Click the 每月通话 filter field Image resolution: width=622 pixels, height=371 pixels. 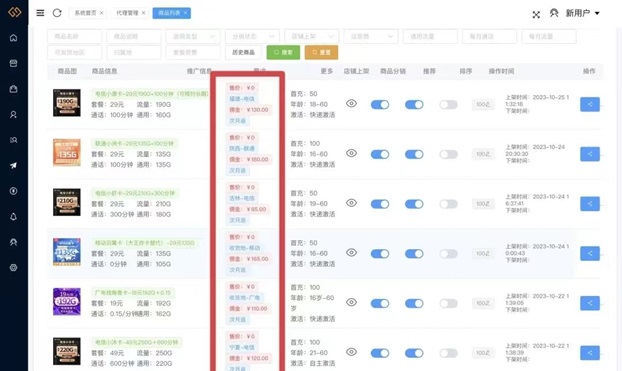pos(490,37)
